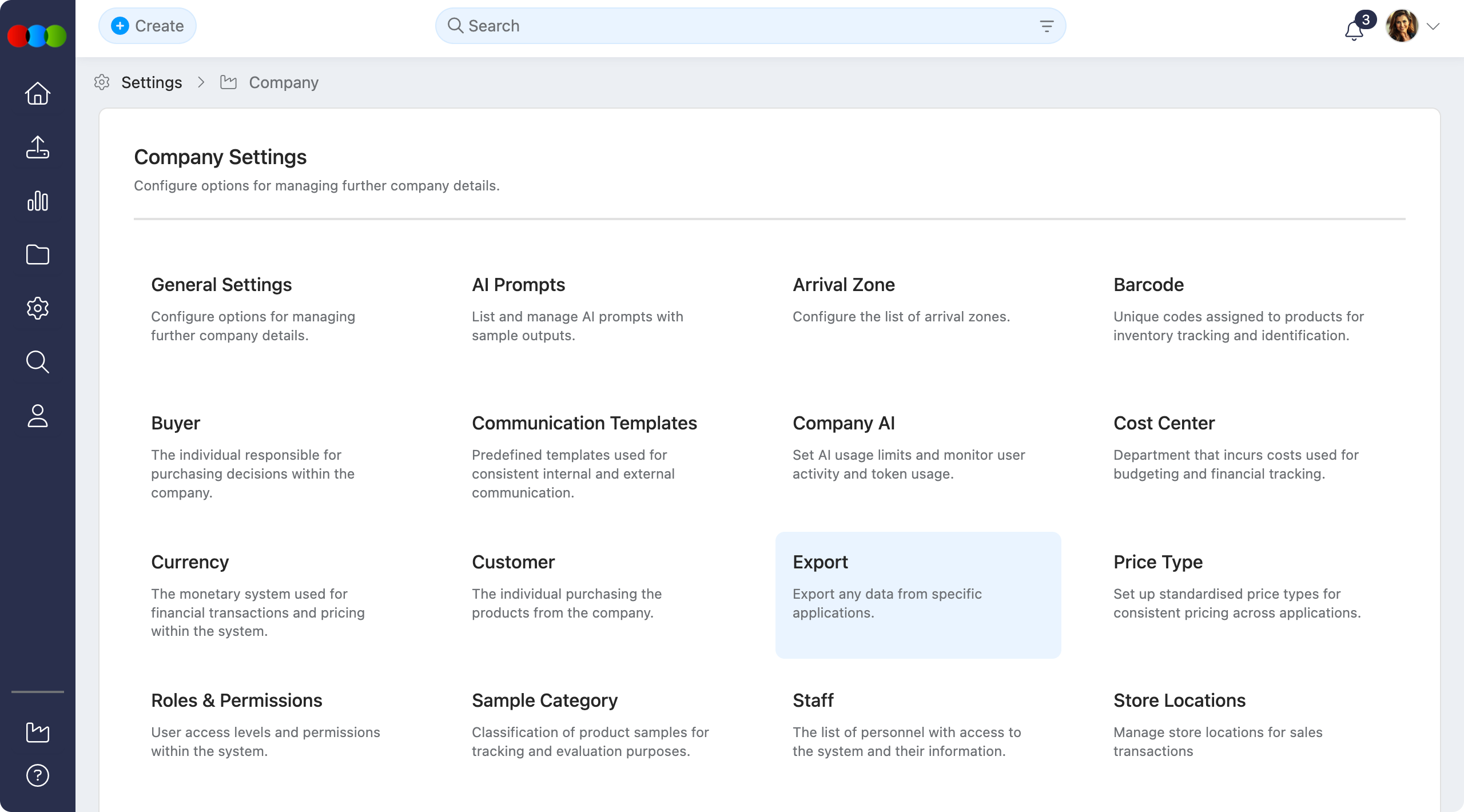This screenshot has width=1464, height=812.
Task: Open the Upload tool from the sidebar
Action: tap(37, 148)
